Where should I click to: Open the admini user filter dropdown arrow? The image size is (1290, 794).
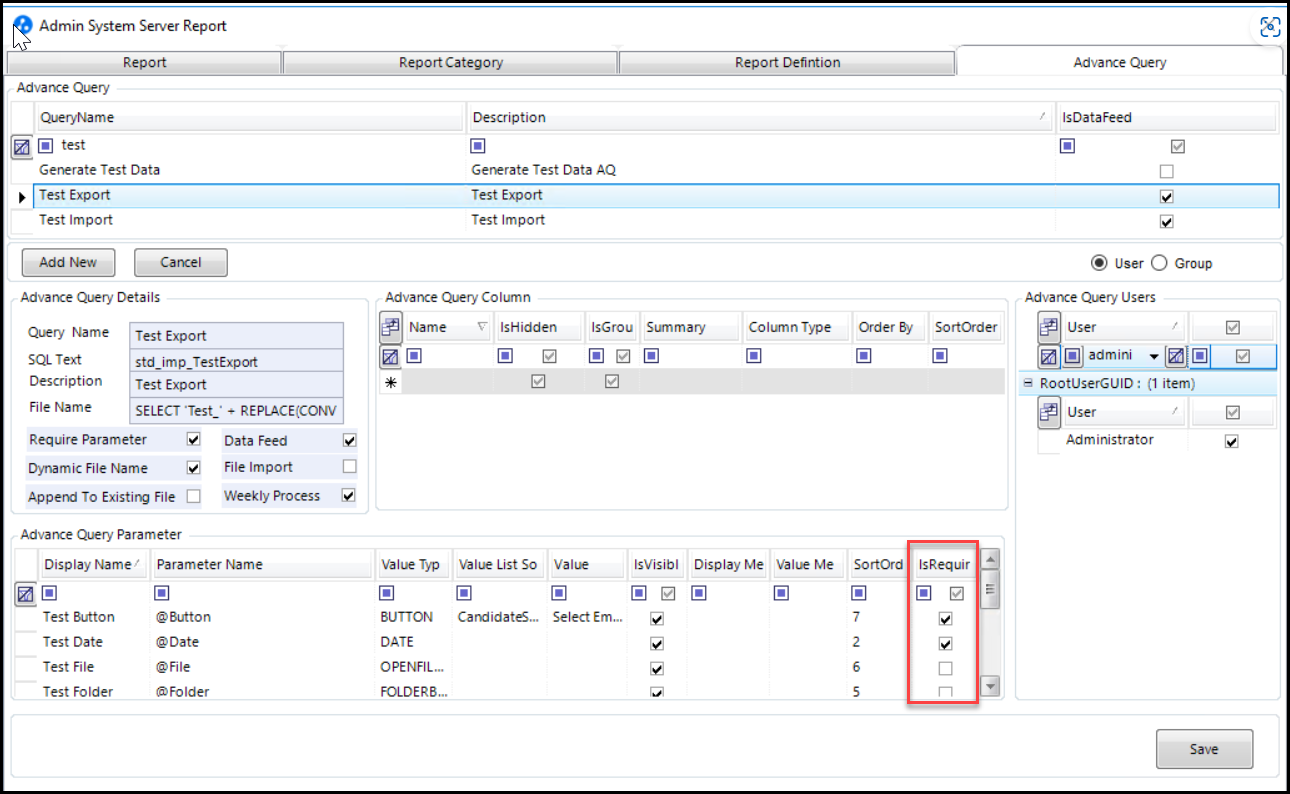pyautogui.click(x=1154, y=356)
